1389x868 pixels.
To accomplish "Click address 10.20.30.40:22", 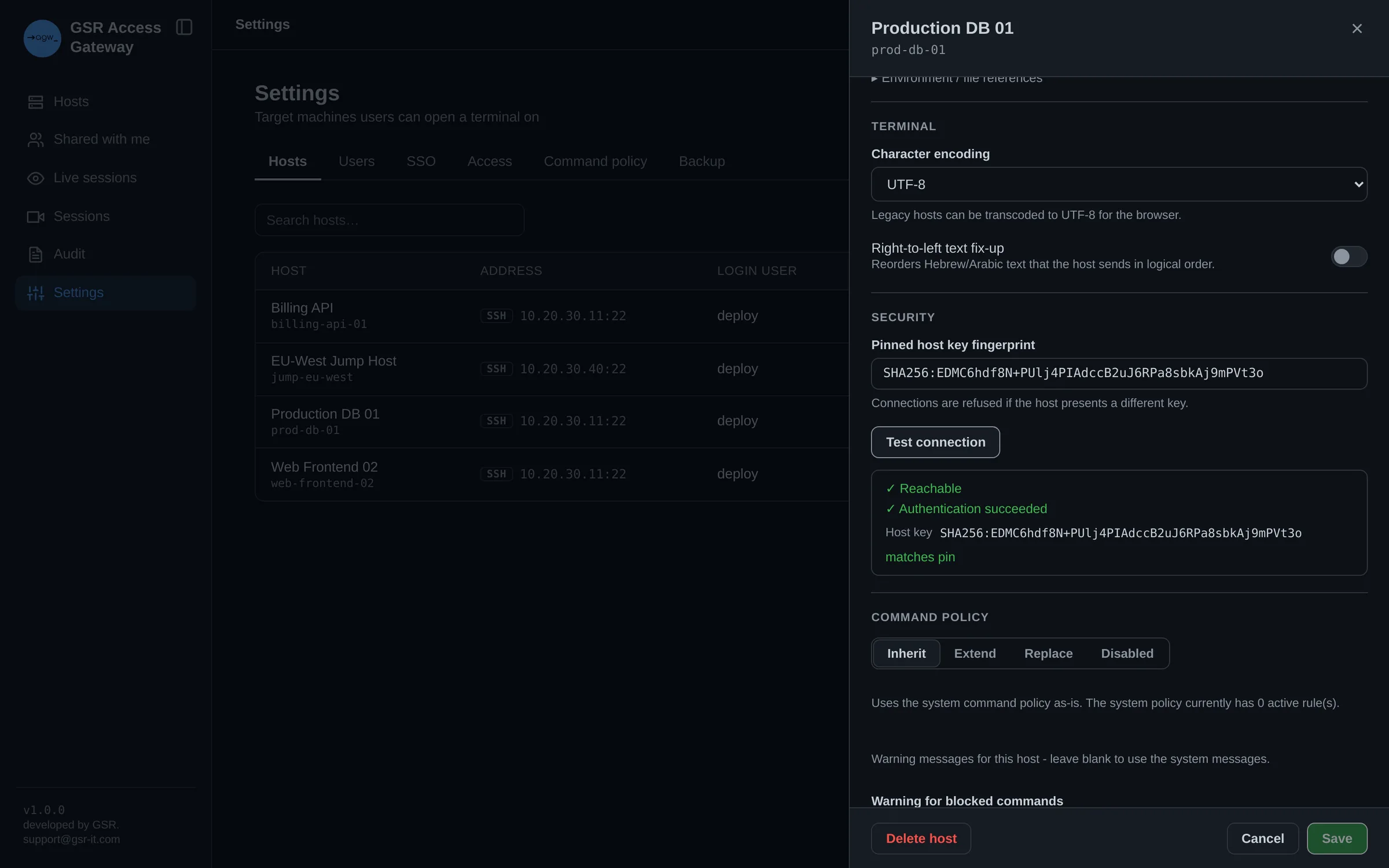I will point(573,369).
